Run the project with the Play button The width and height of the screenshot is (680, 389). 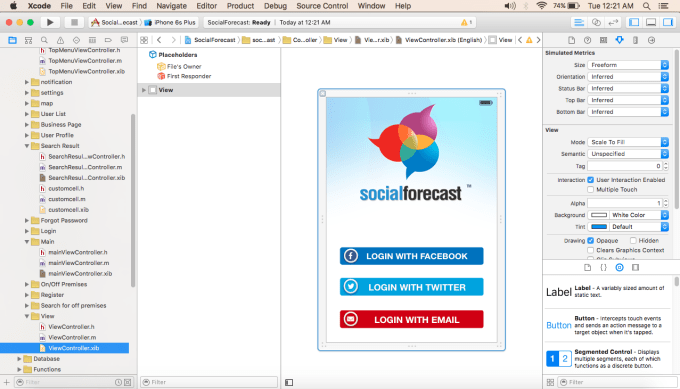tap(50, 22)
